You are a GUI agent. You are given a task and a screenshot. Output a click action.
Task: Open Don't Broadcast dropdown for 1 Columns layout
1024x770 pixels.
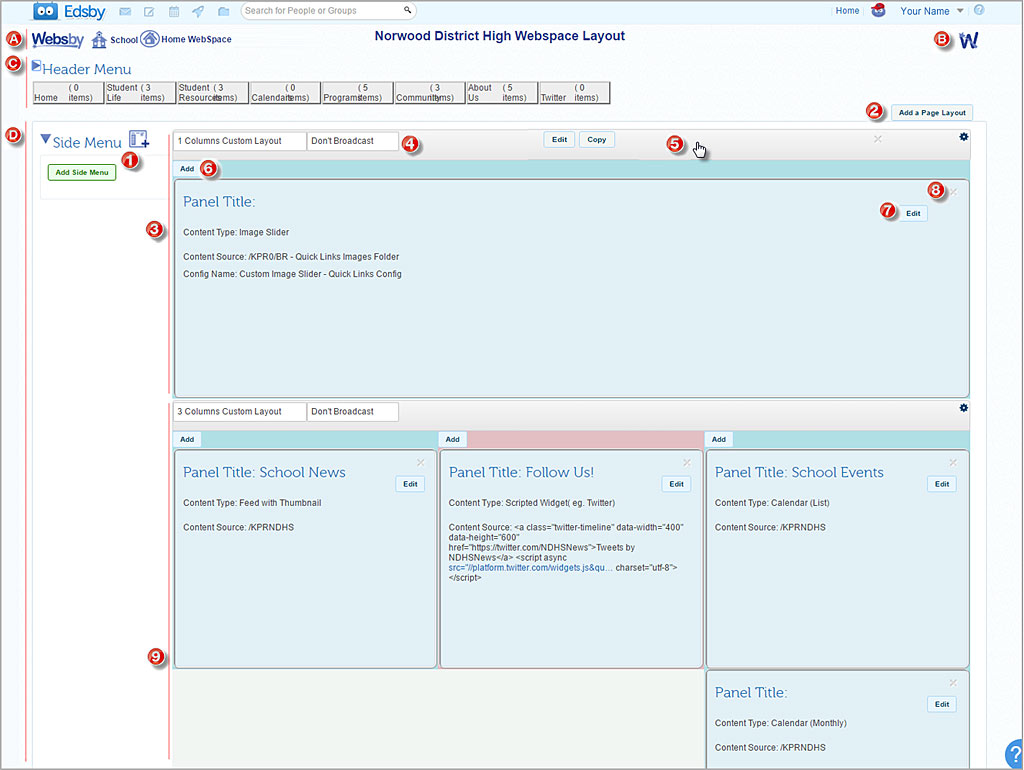pos(353,141)
